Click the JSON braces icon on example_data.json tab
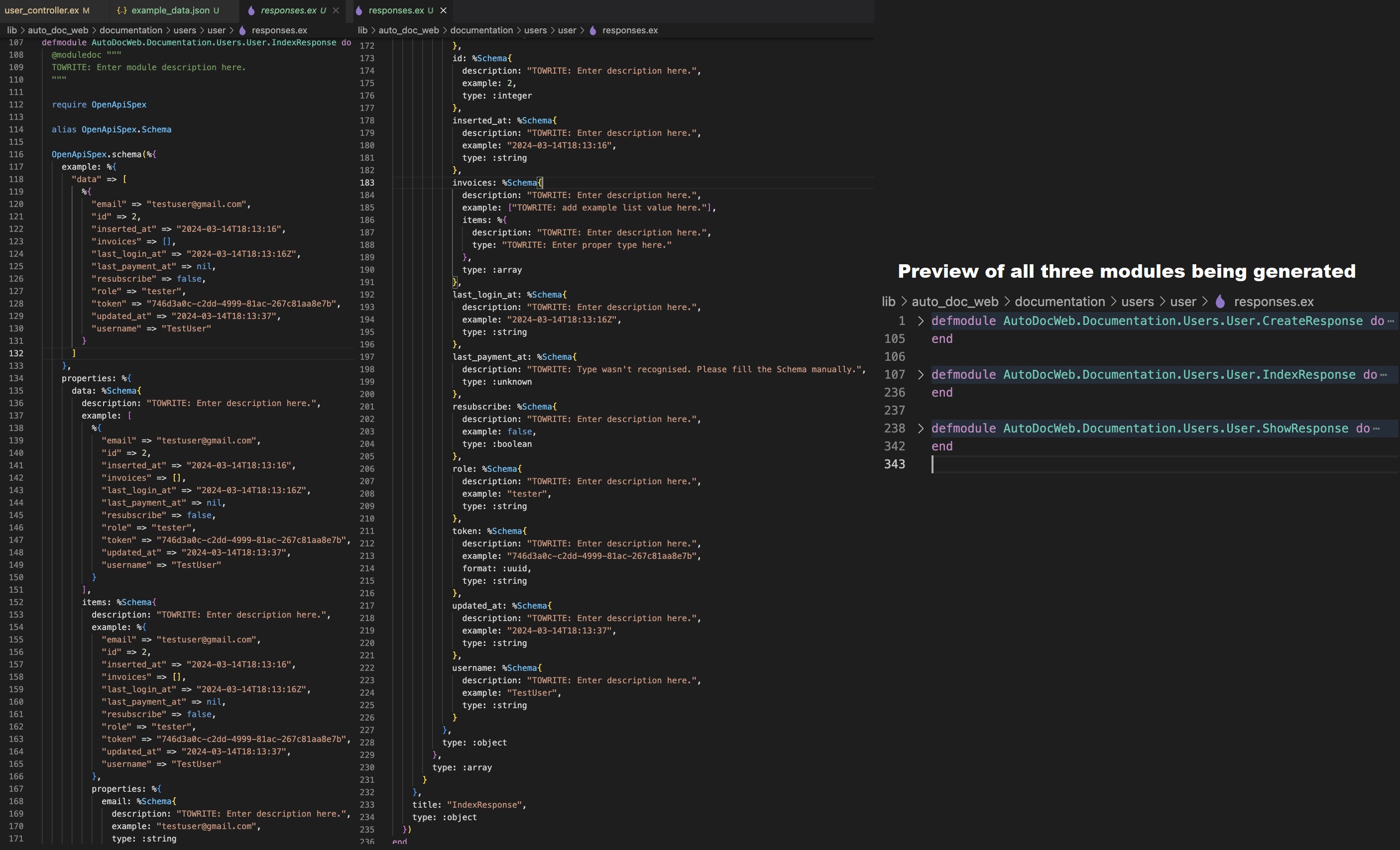Viewport: 1400px width, 850px height. point(121,10)
